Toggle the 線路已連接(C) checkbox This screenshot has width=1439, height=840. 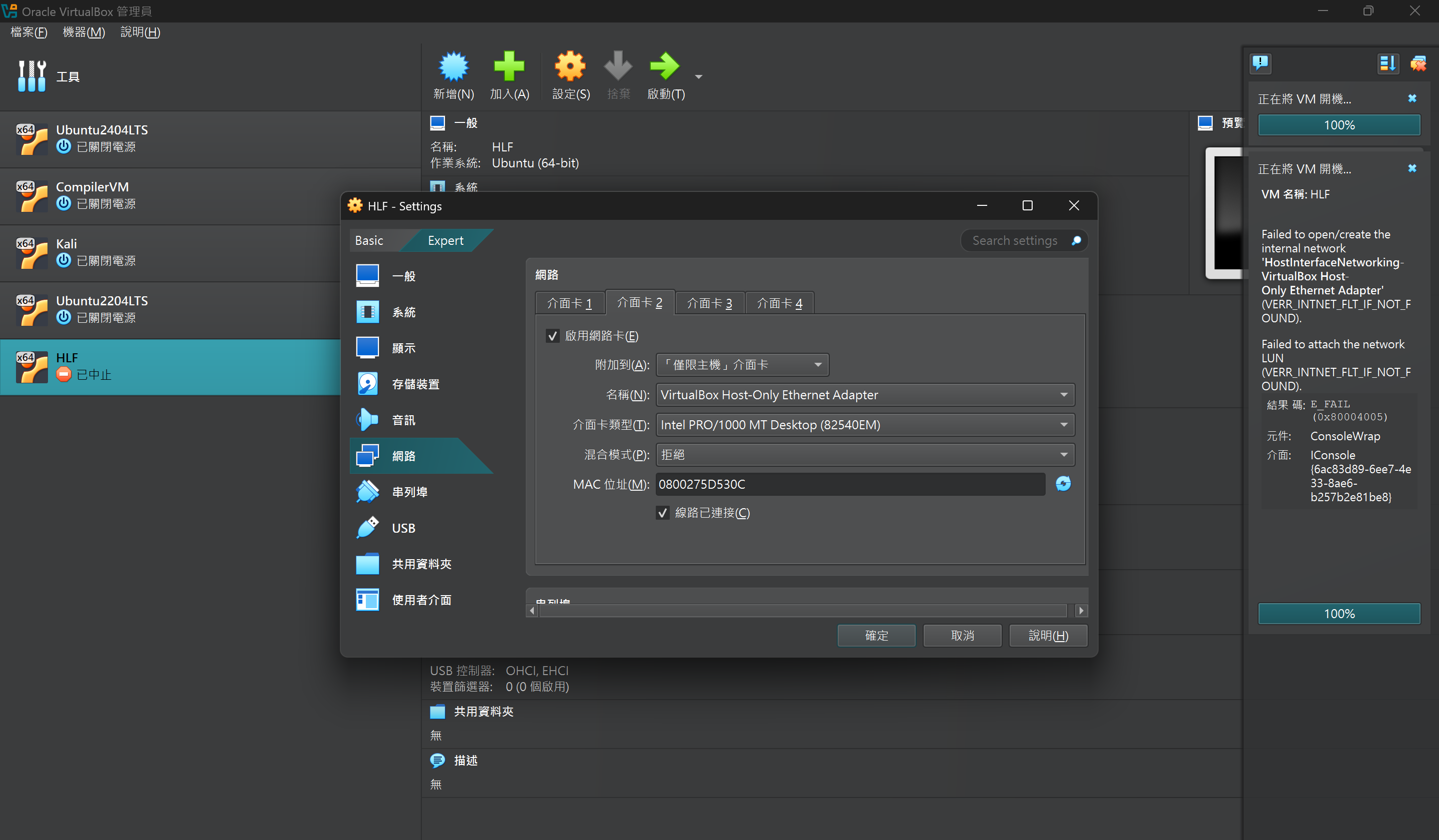[x=662, y=513]
